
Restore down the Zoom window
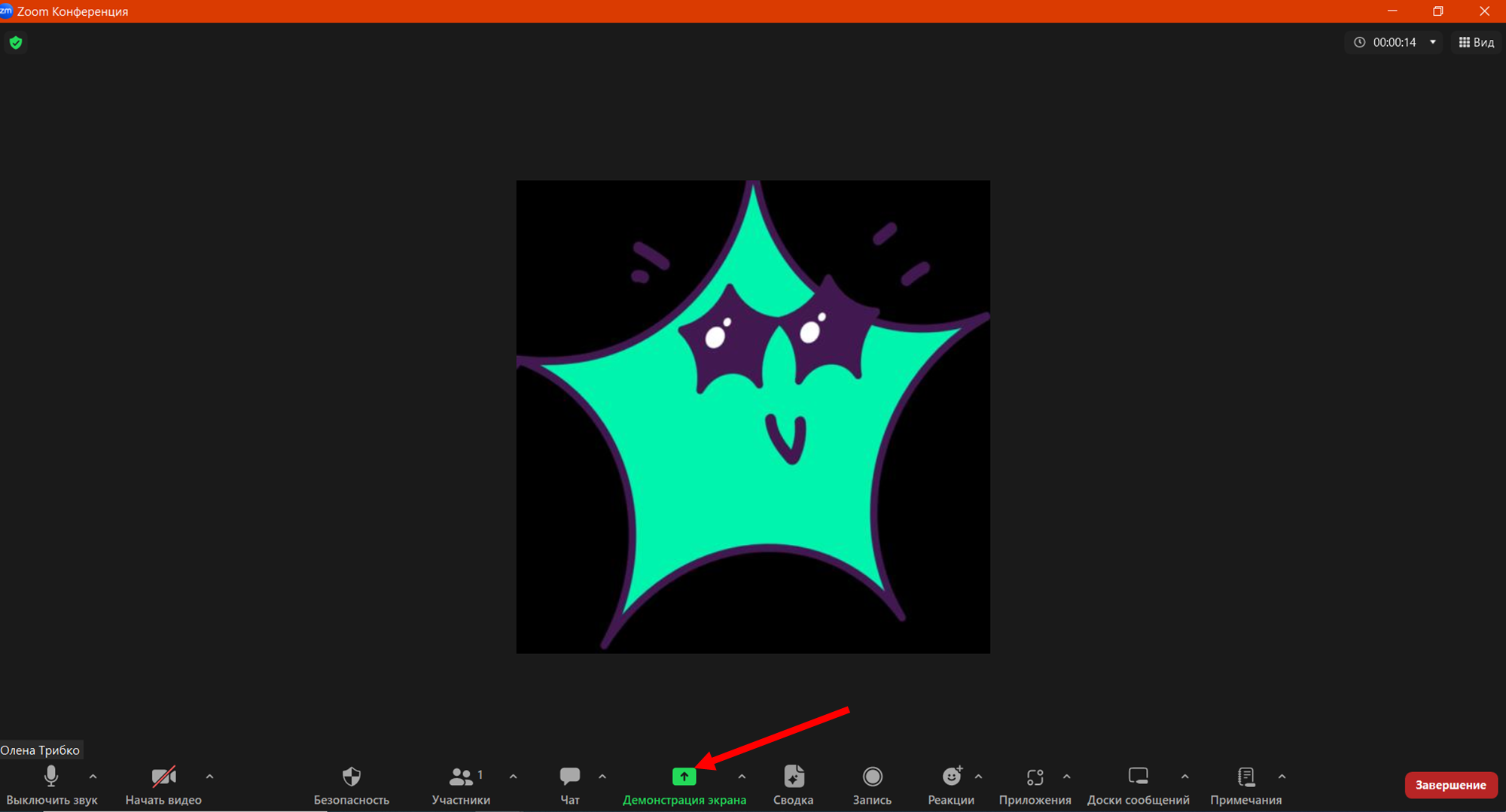pyautogui.click(x=1437, y=11)
